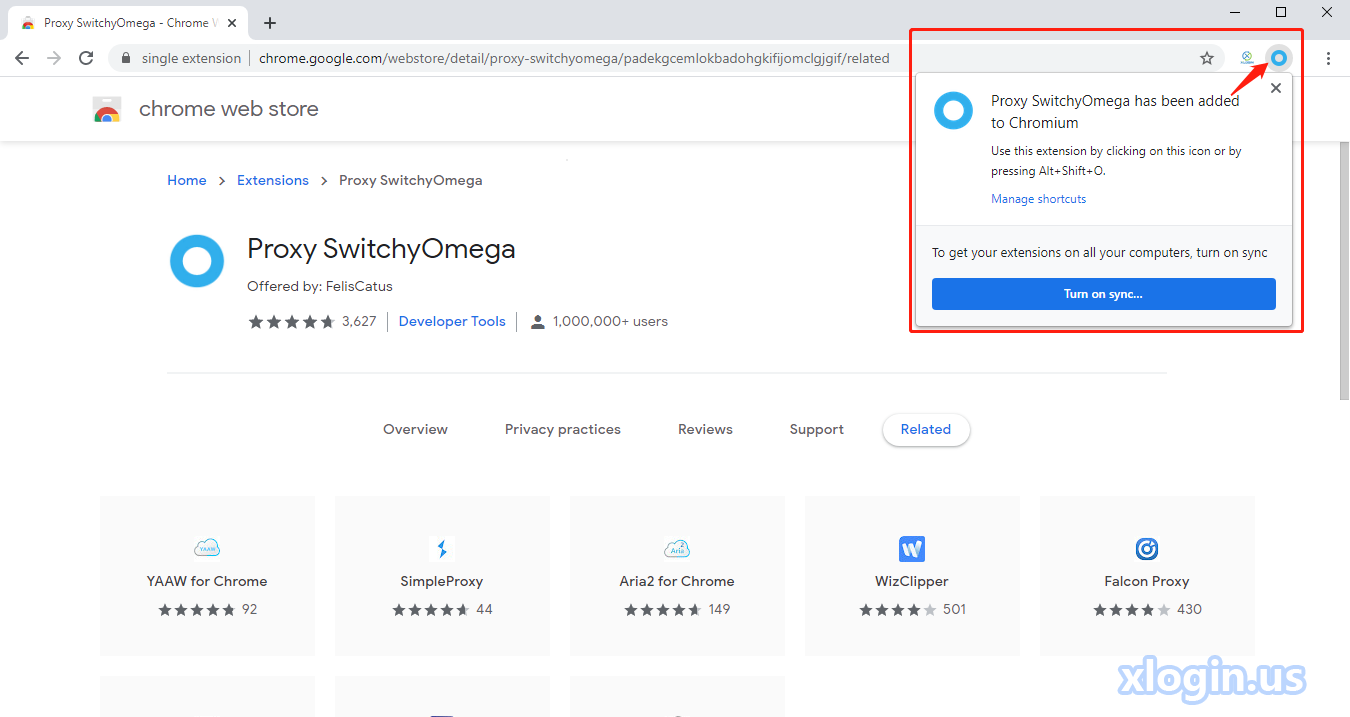
Task: Open the Aria2 for Chrome title
Action: point(677,581)
